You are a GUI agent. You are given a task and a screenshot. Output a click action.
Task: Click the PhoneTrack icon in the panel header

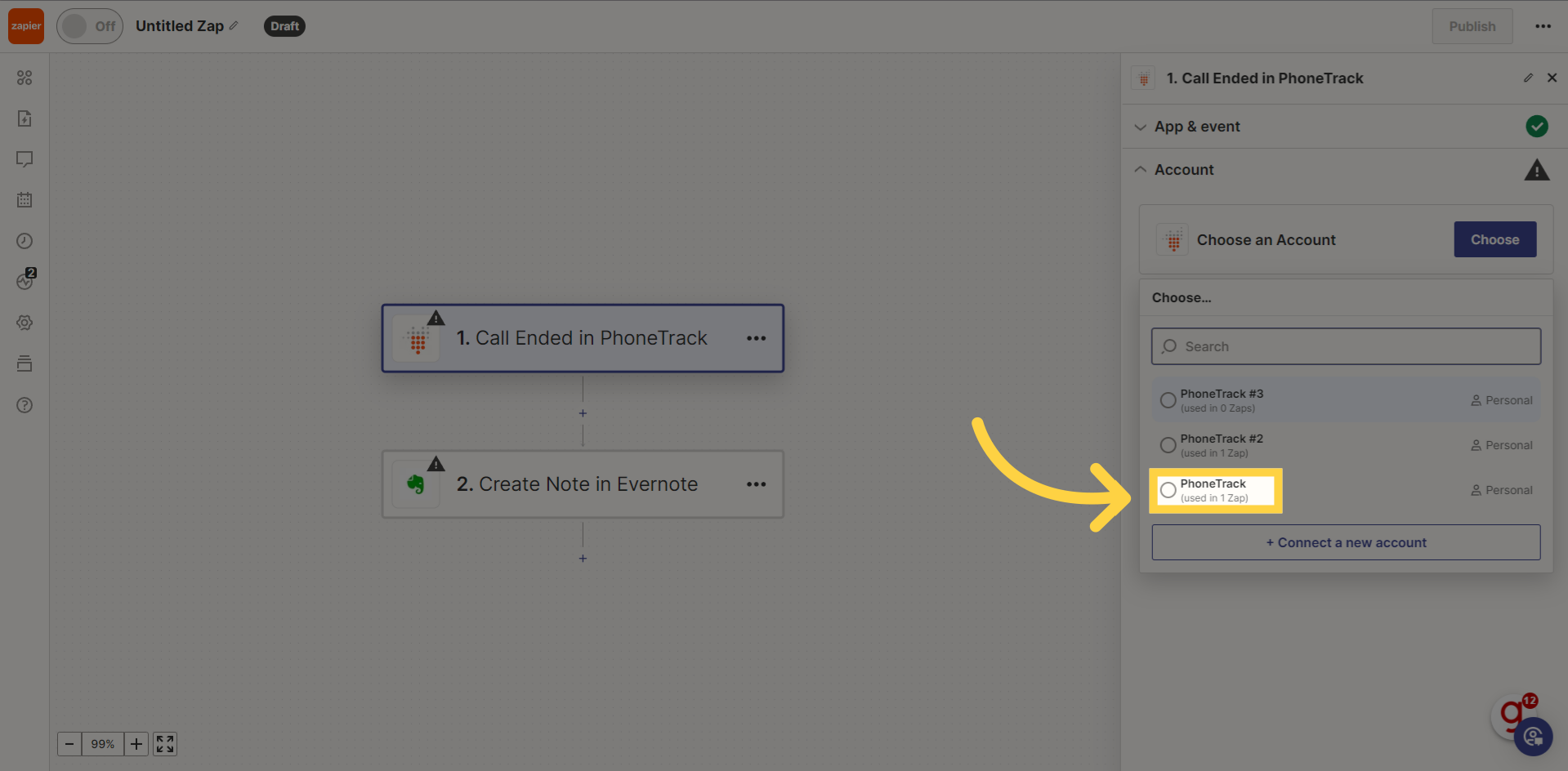[x=1143, y=78]
